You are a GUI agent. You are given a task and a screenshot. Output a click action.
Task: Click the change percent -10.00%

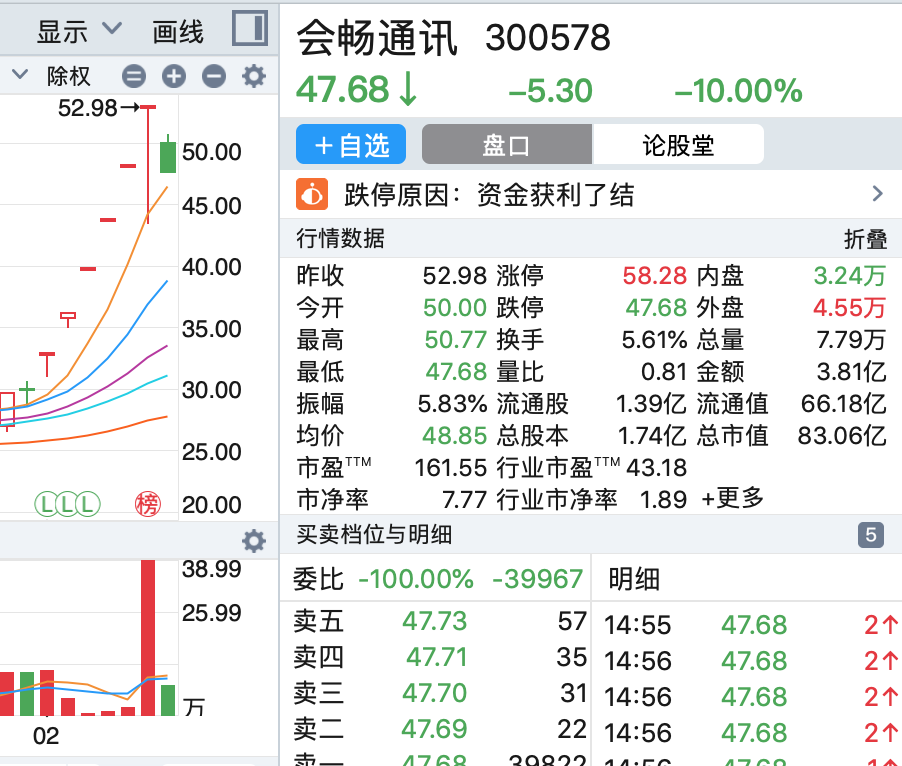point(739,91)
